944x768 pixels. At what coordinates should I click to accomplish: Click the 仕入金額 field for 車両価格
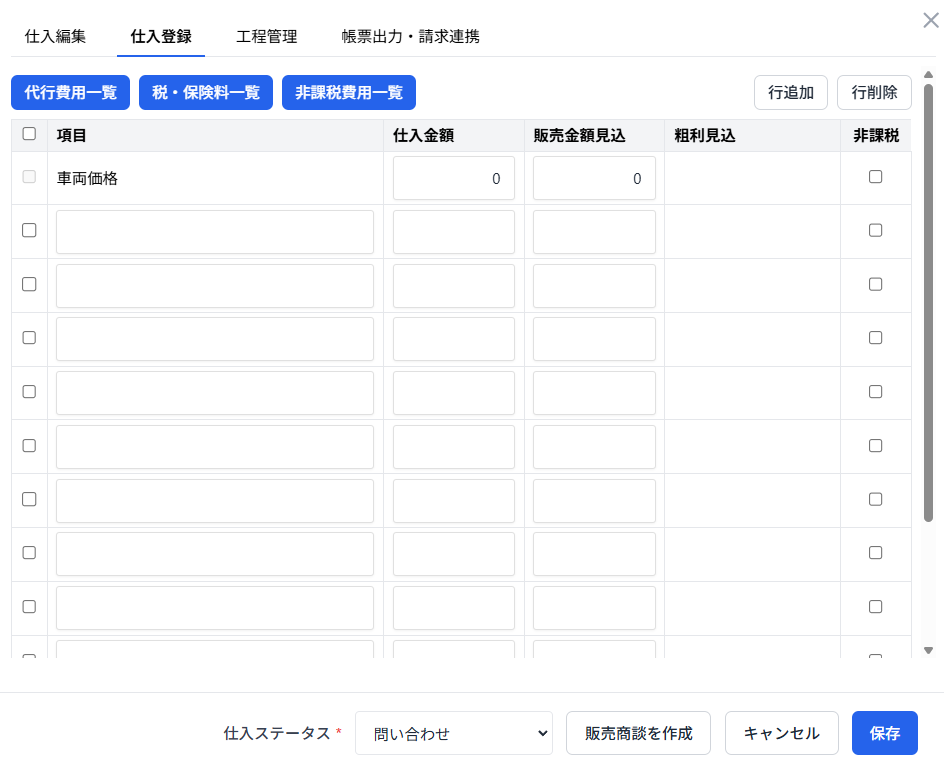(454, 178)
